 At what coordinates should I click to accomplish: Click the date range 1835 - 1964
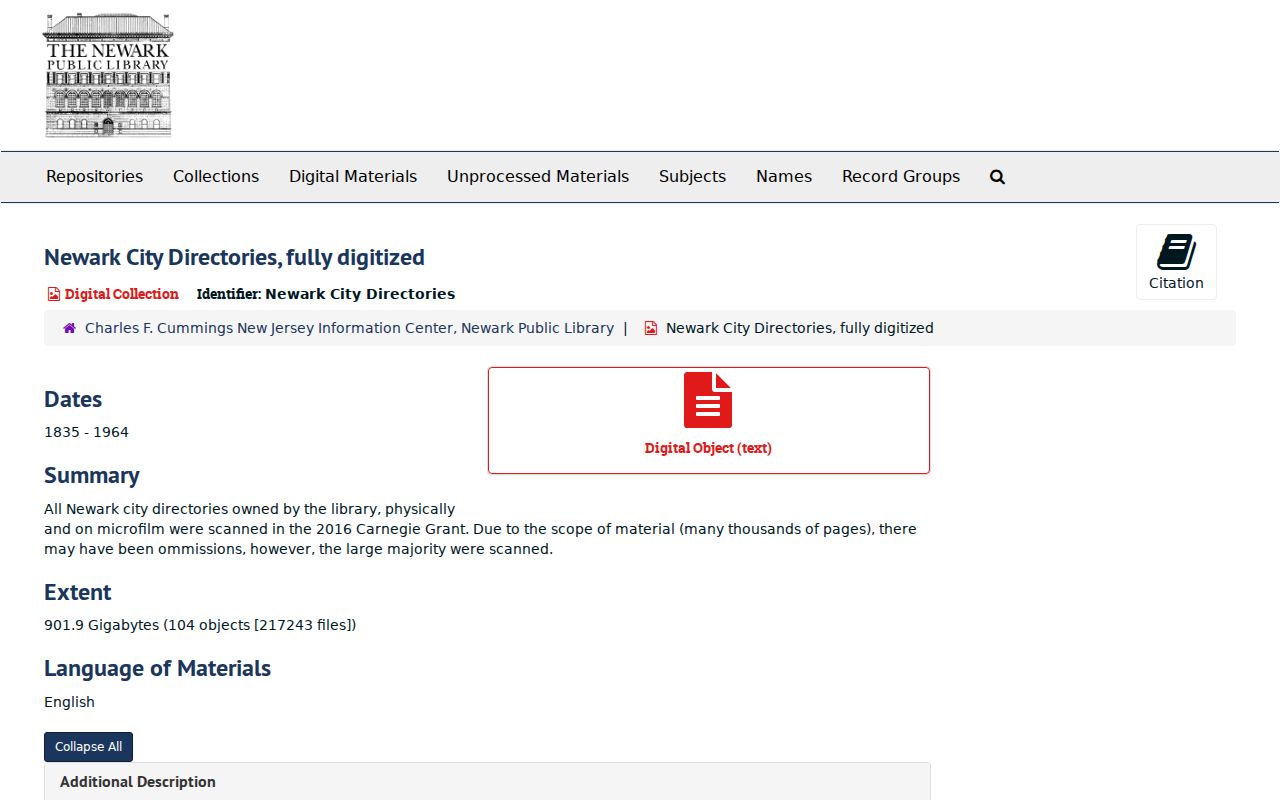point(86,432)
